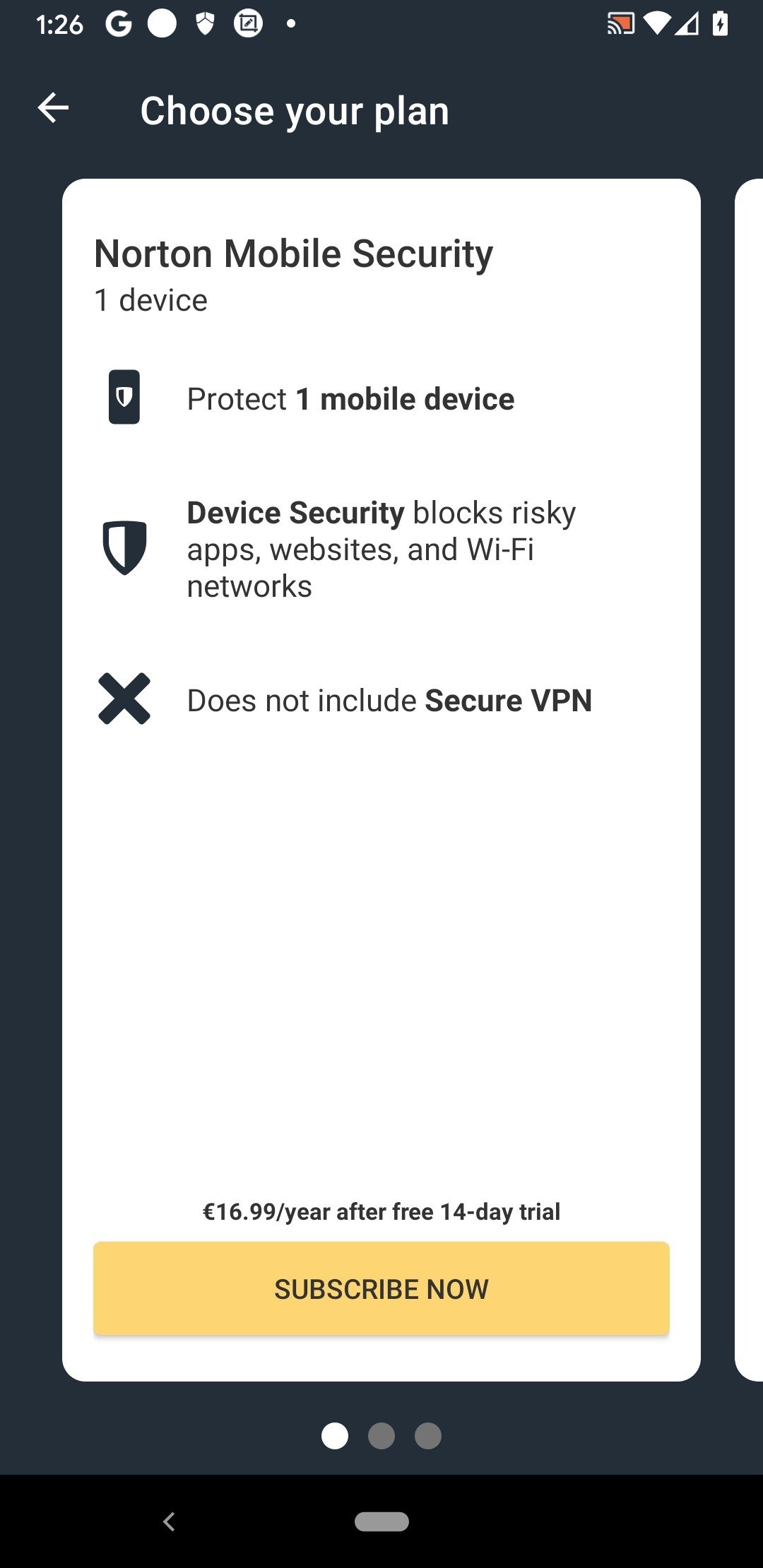Image resolution: width=763 pixels, height=1568 pixels.
Task: Tap the €16.99/year price text
Action: [x=381, y=1212]
